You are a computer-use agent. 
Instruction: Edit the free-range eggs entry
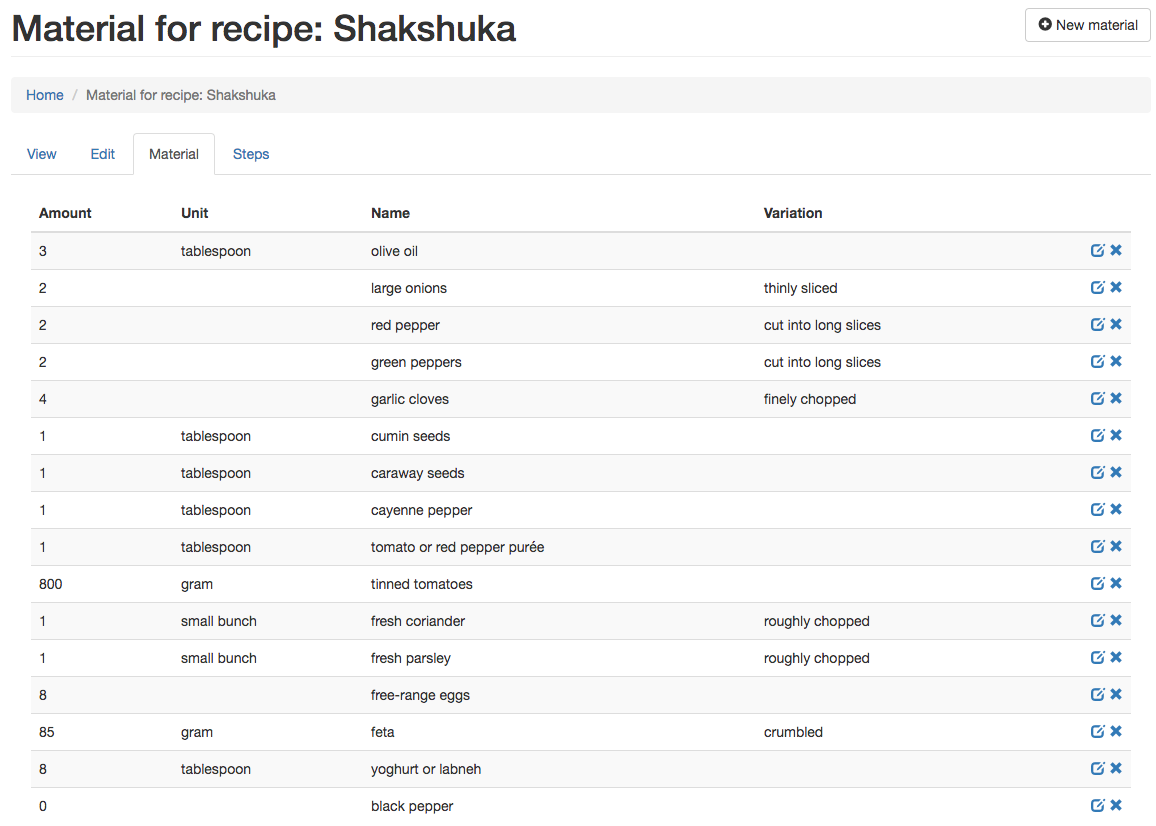(x=1097, y=695)
